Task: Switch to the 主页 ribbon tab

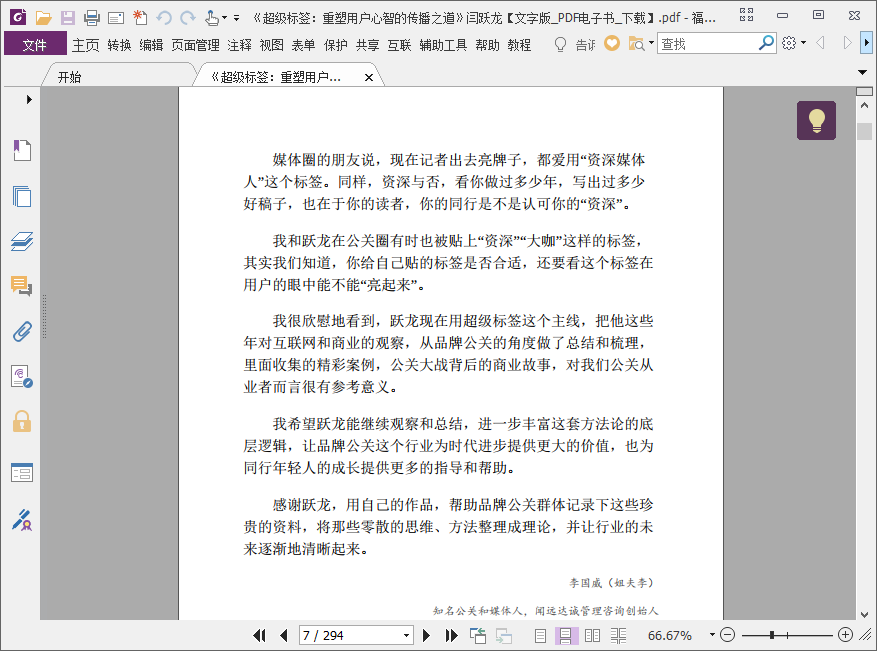Action: pyautogui.click(x=86, y=45)
